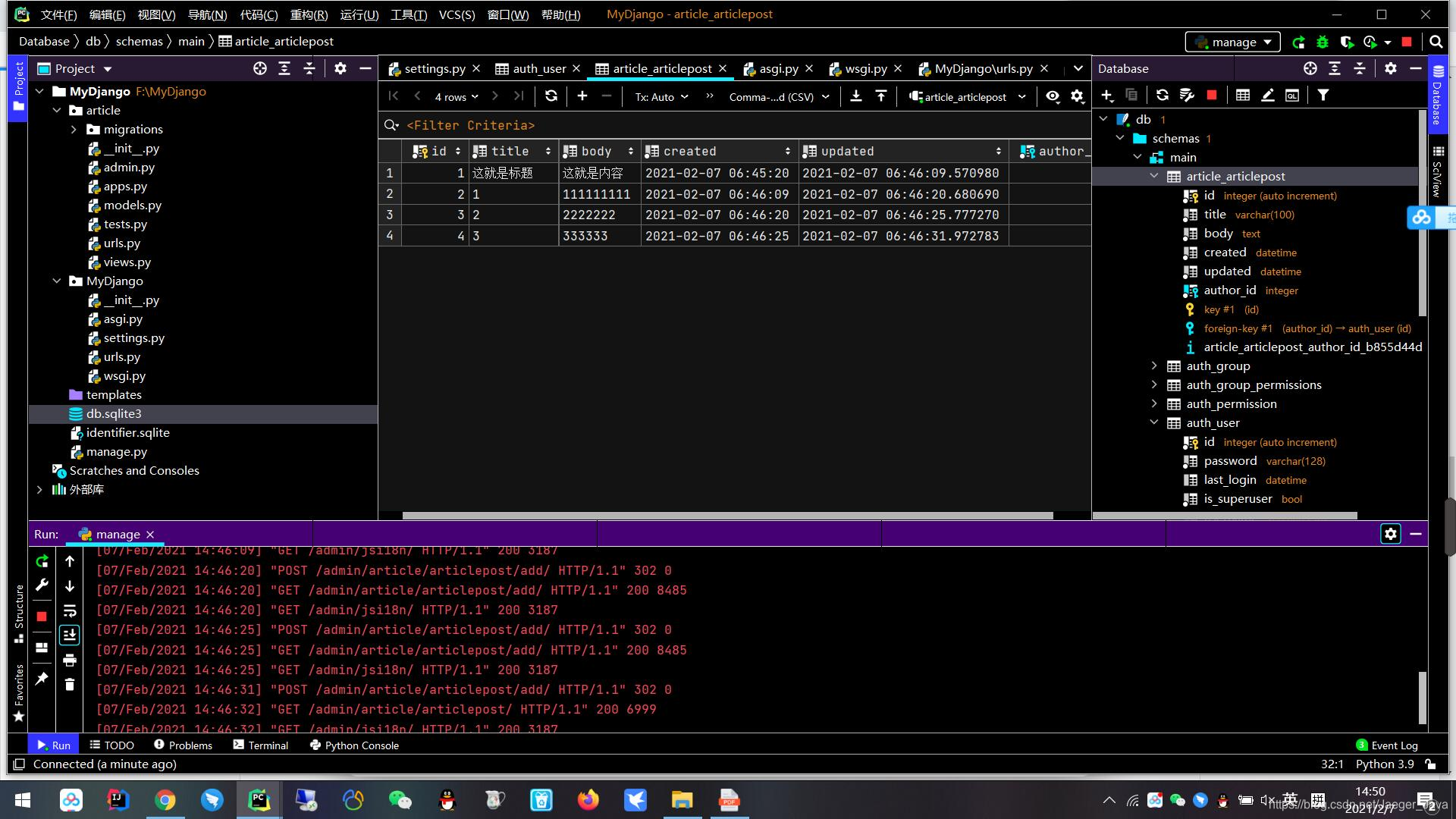This screenshot has height=819, width=1456.
Task: Open the database query console icon
Action: click(1292, 96)
